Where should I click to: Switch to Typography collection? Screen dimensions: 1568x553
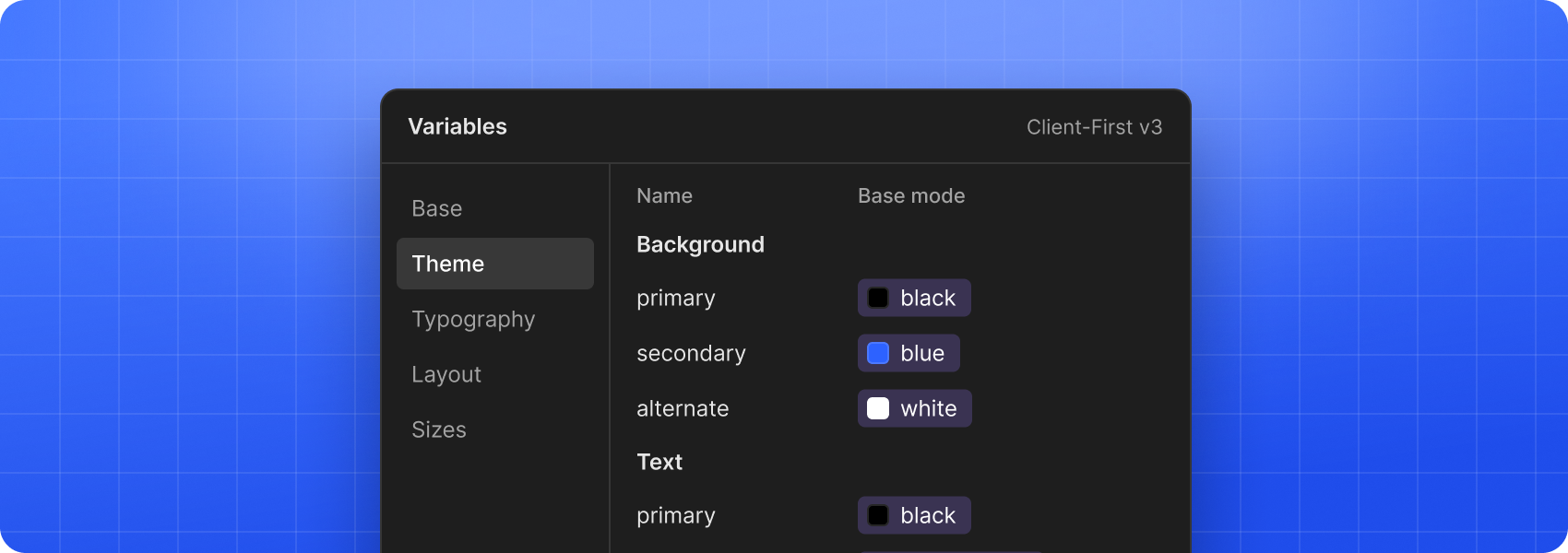[x=473, y=320]
